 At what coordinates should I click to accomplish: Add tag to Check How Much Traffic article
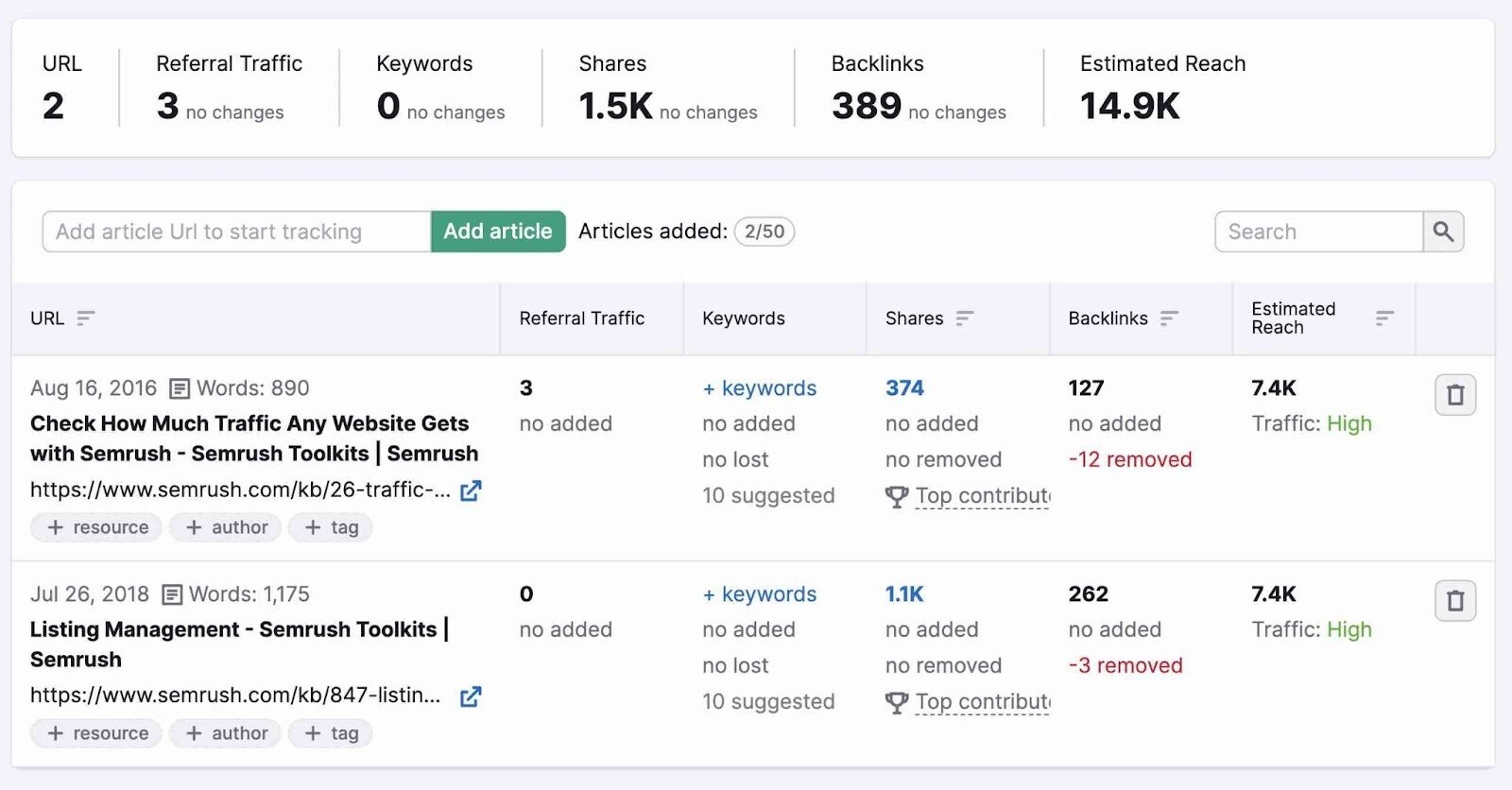[x=331, y=527]
